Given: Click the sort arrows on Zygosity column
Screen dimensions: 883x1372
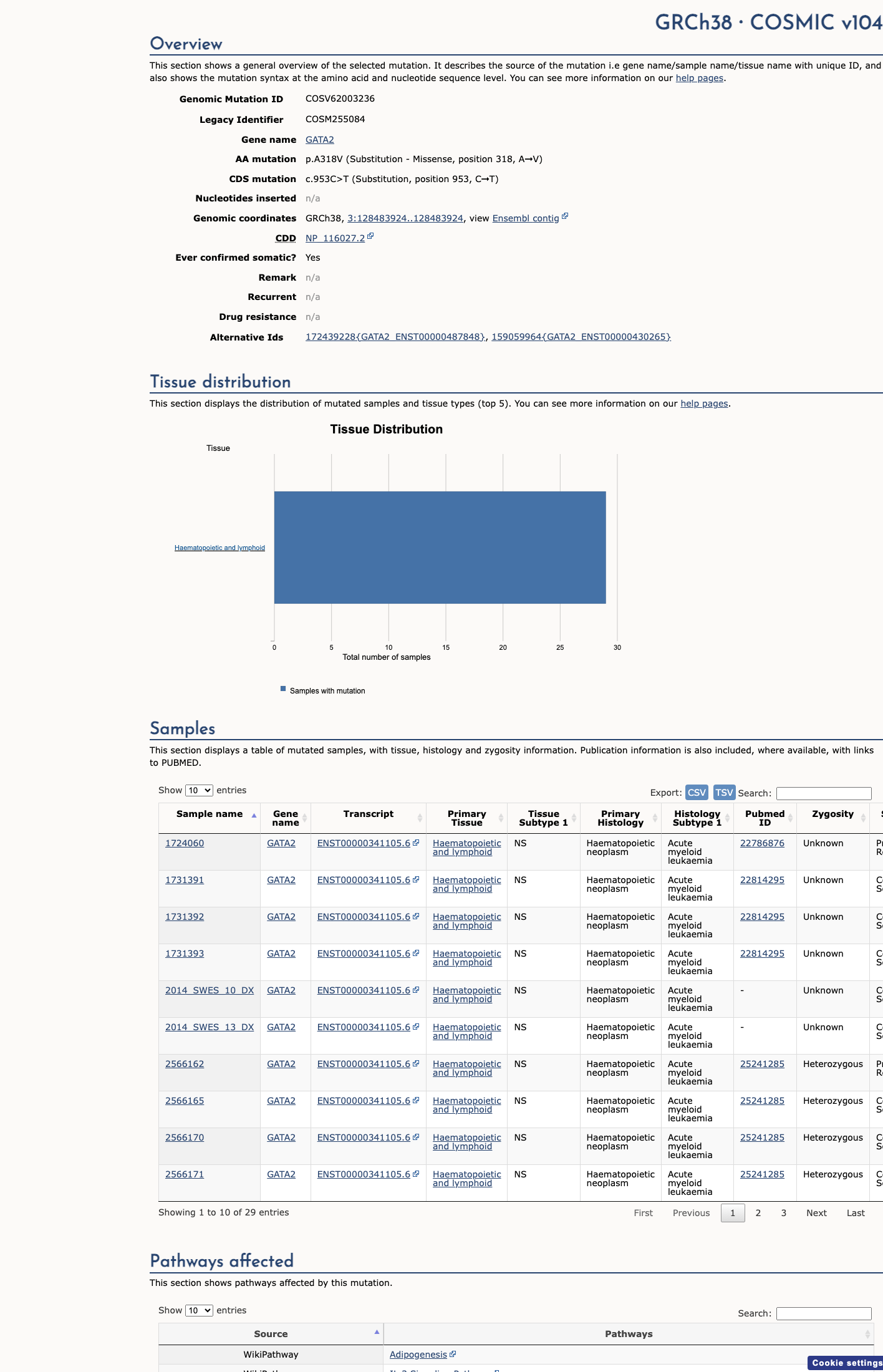Looking at the screenshot, I should pos(863,818).
